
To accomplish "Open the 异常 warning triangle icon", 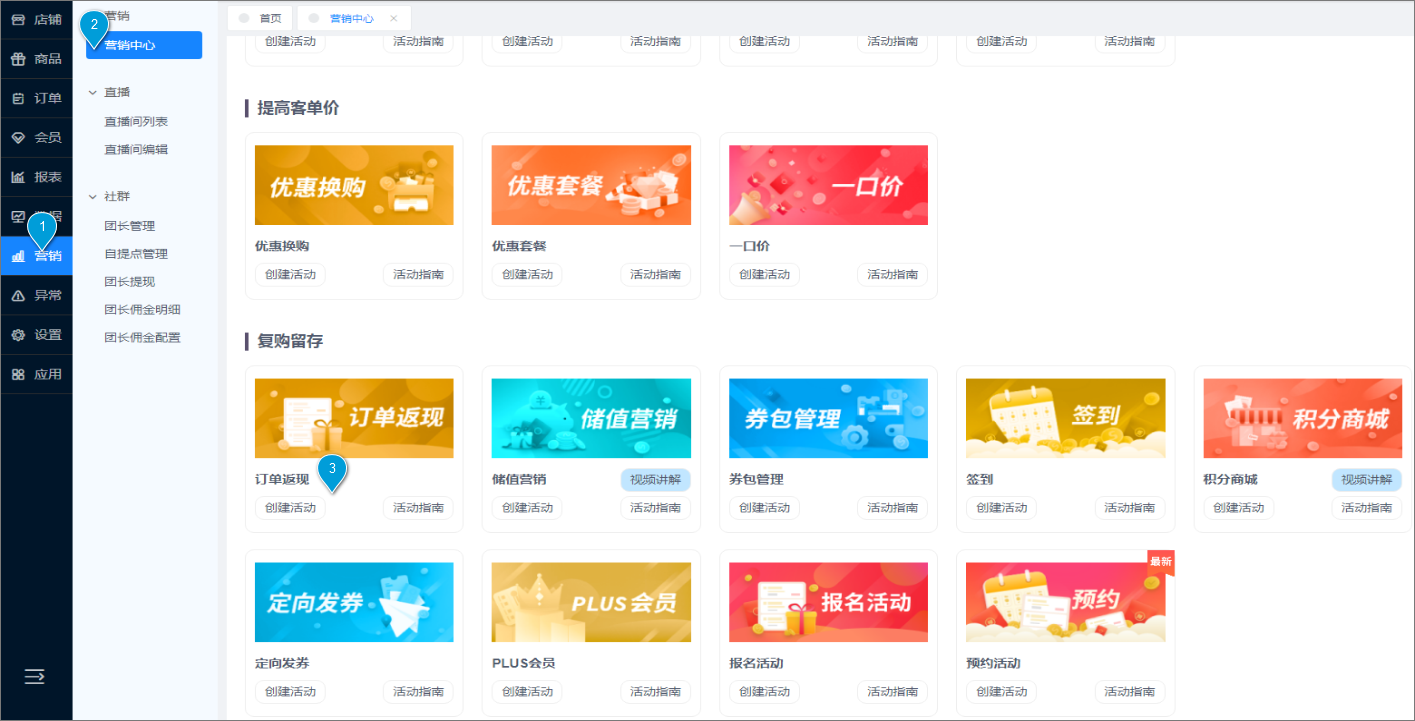I will (x=18, y=295).
